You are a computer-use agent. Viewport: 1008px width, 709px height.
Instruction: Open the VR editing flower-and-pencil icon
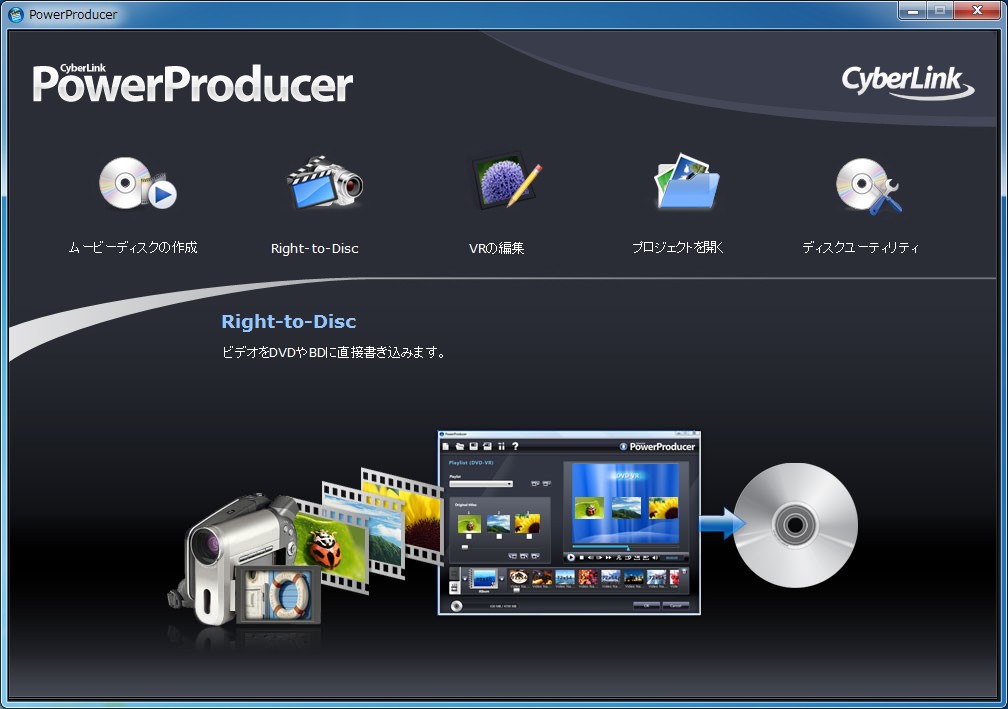coord(507,181)
